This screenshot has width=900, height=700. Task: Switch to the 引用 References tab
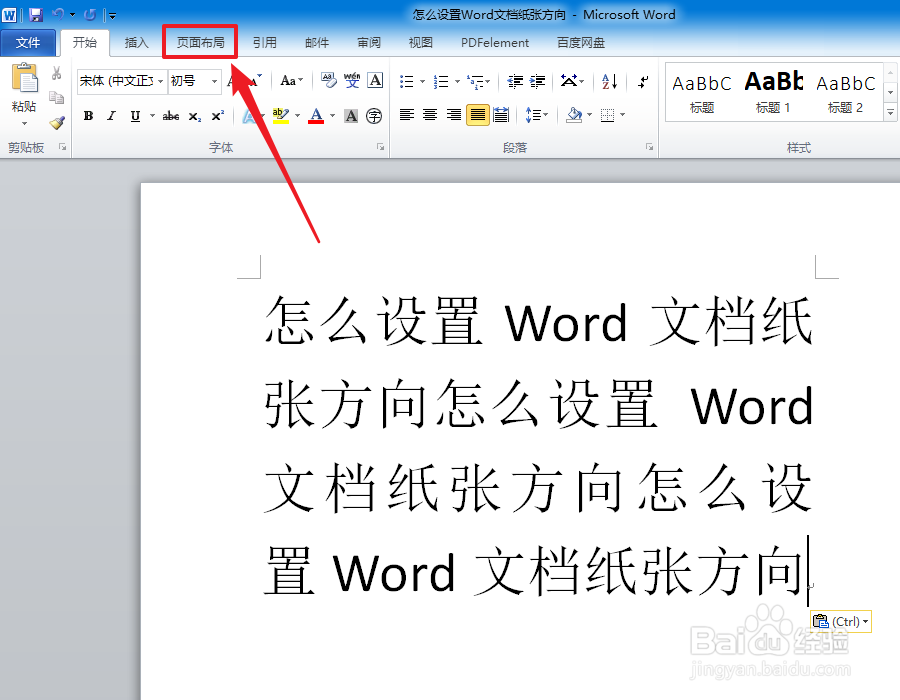tap(265, 42)
